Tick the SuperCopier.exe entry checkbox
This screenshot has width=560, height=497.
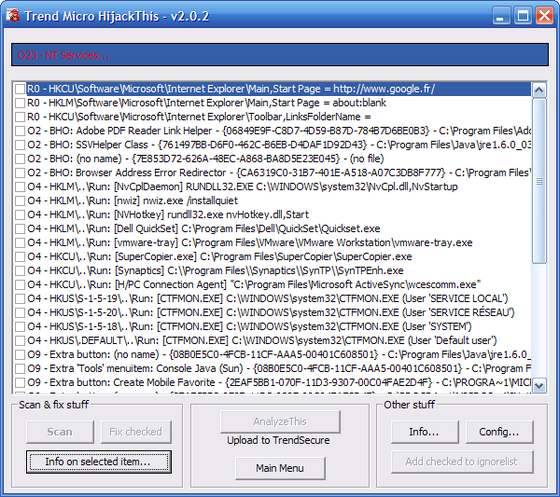pos(20,257)
